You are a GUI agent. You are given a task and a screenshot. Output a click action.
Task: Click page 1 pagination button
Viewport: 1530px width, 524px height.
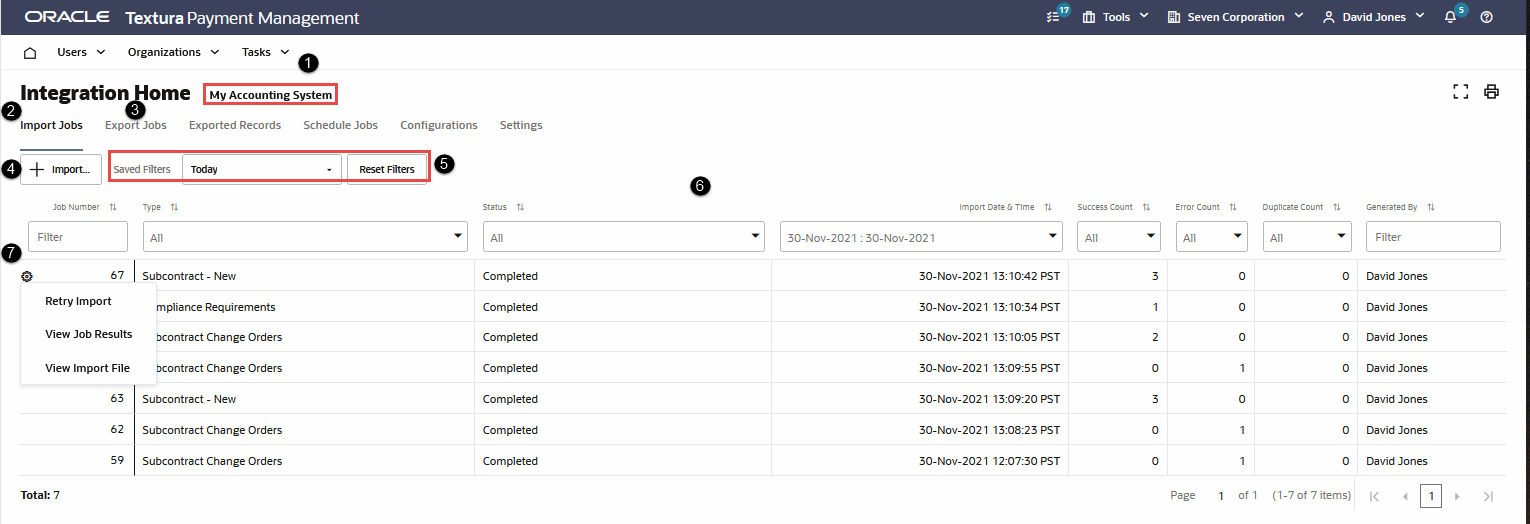coord(1431,496)
